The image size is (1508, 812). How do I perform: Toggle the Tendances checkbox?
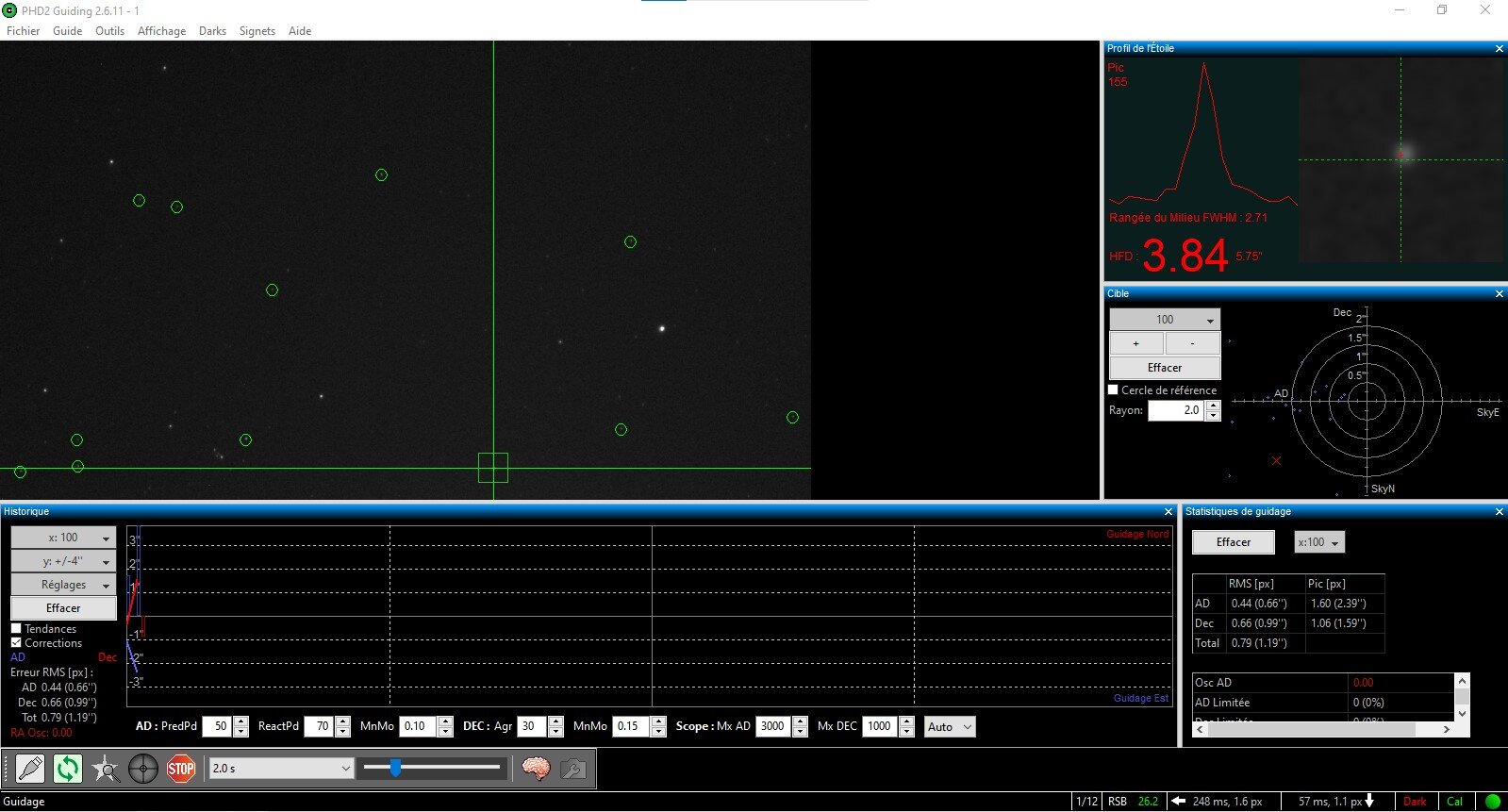tap(16, 628)
